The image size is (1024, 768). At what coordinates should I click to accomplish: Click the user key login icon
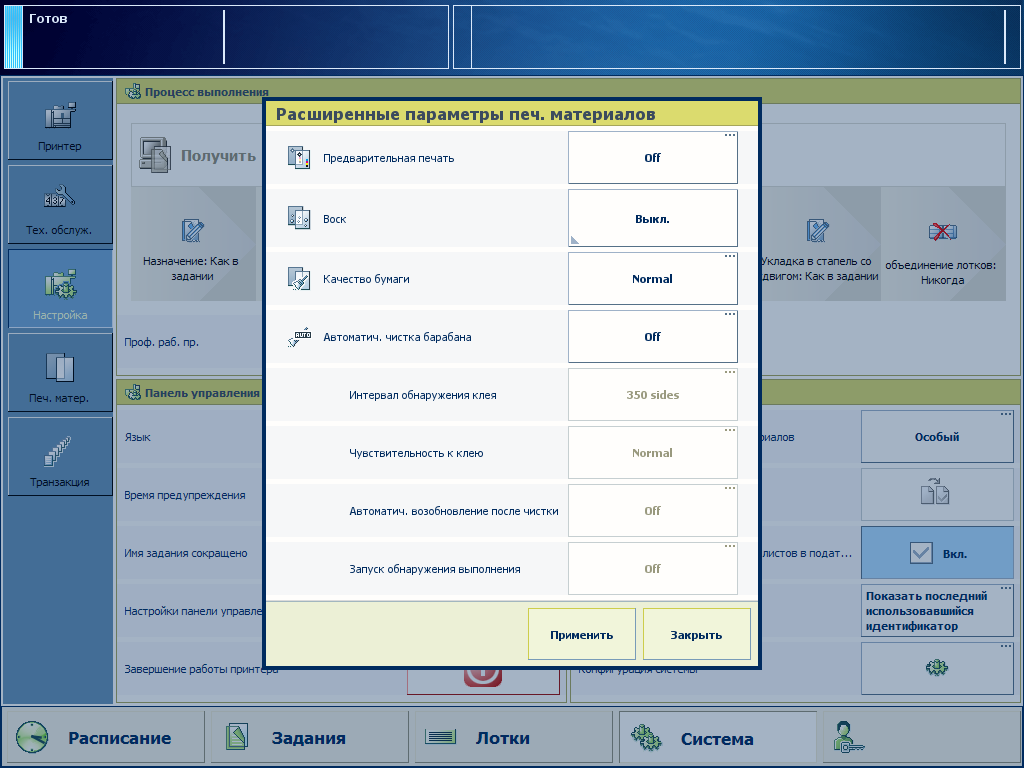(x=849, y=738)
